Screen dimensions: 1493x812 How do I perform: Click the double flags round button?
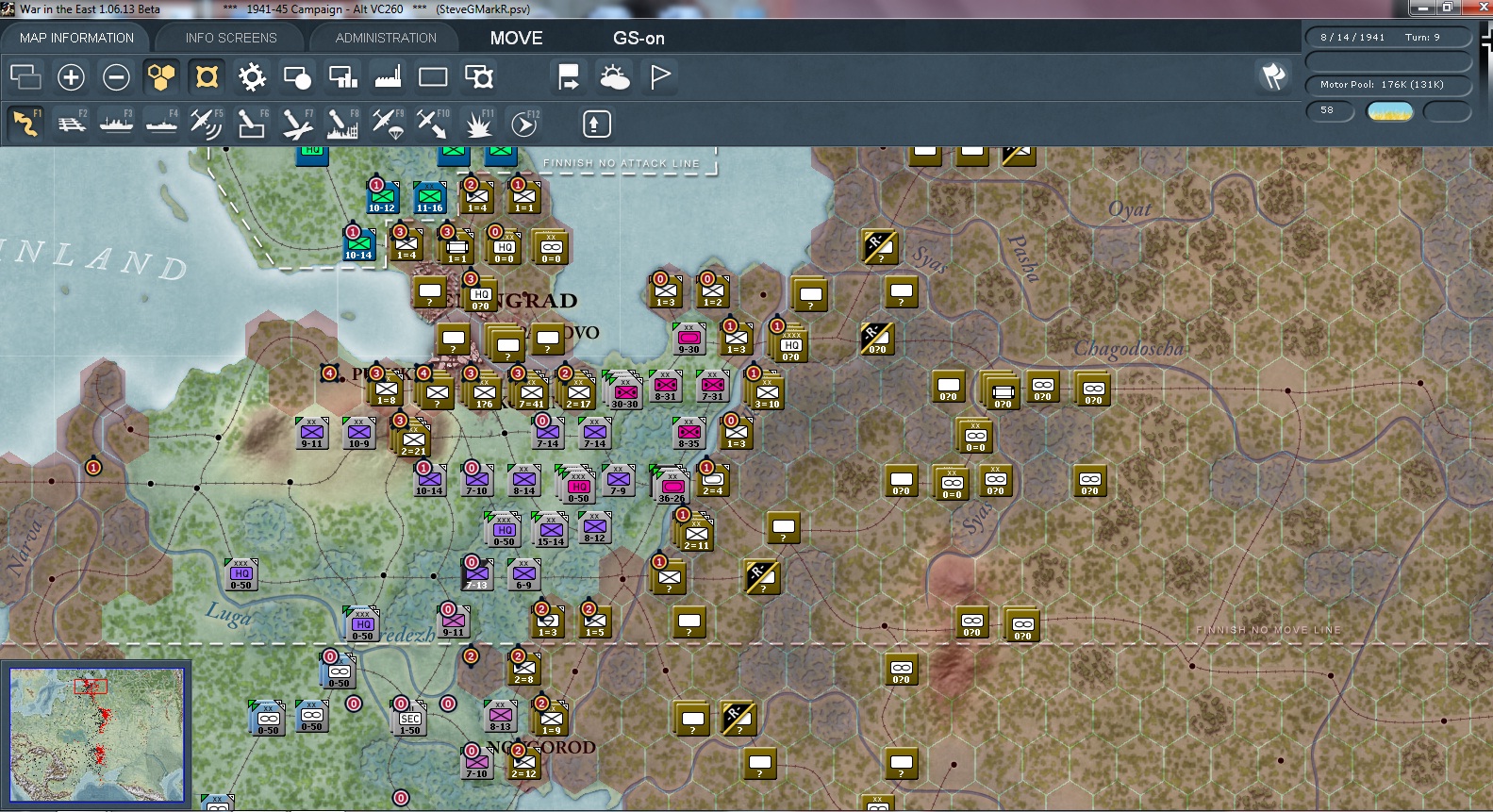1274,76
